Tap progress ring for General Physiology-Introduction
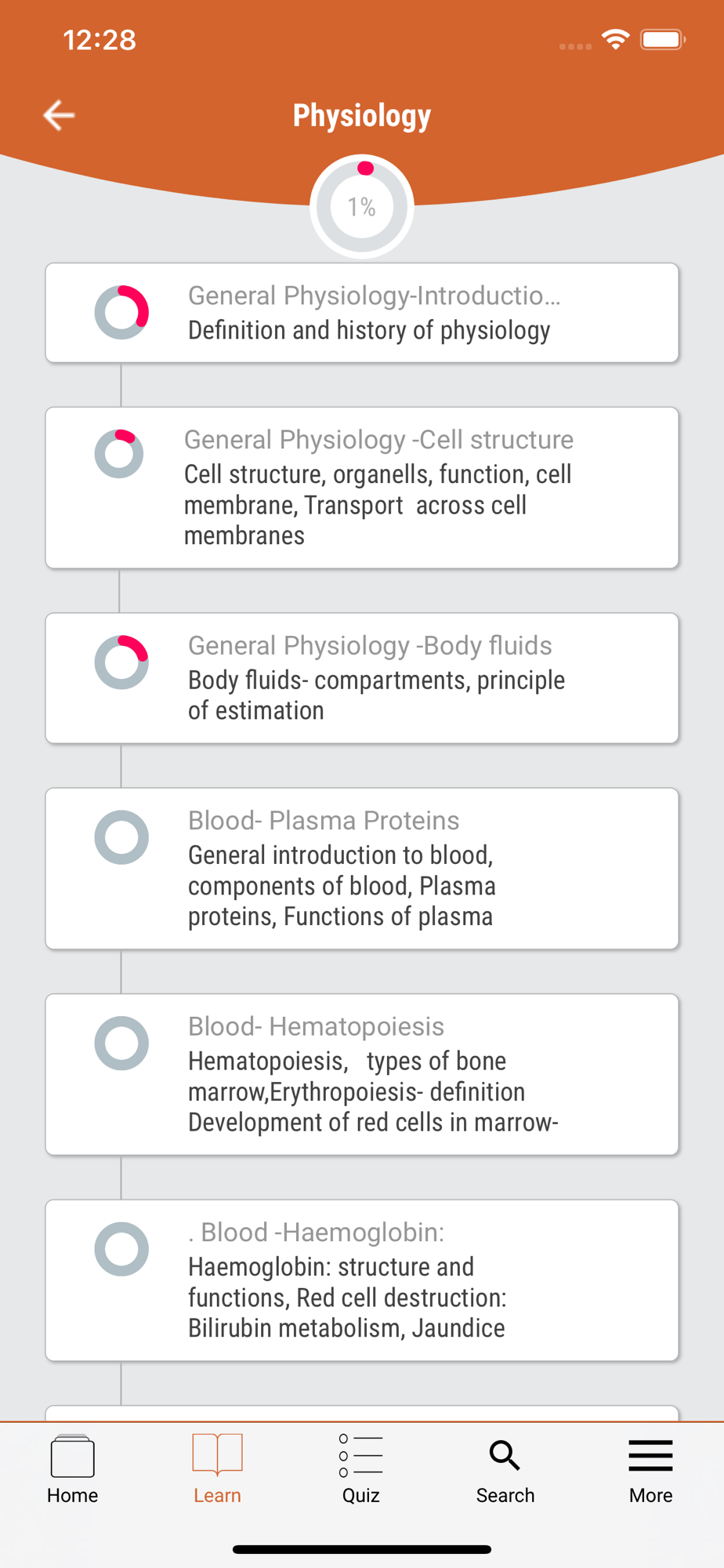This screenshot has width=724, height=1568. (x=121, y=312)
